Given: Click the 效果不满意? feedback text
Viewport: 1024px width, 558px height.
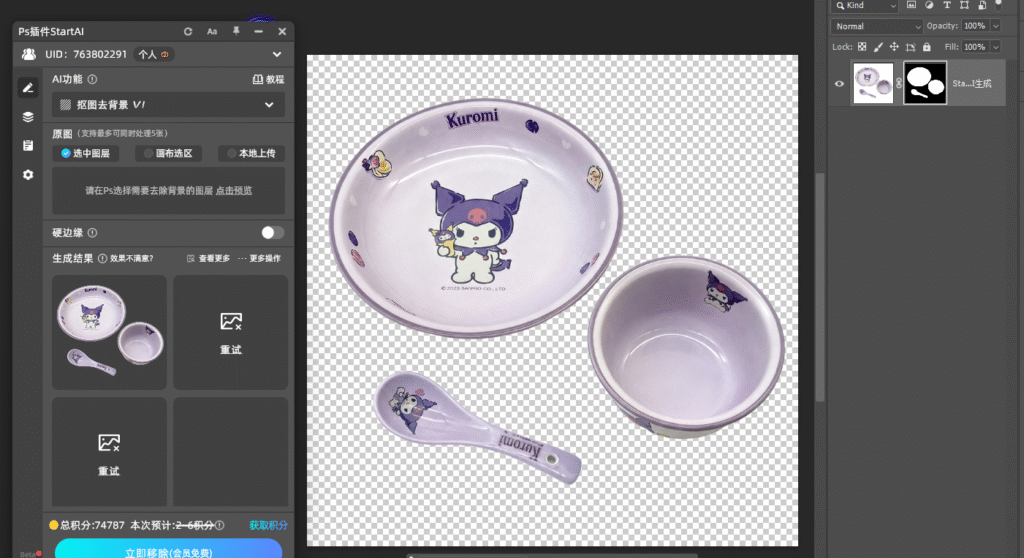Looking at the screenshot, I should click(x=131, y=259).
